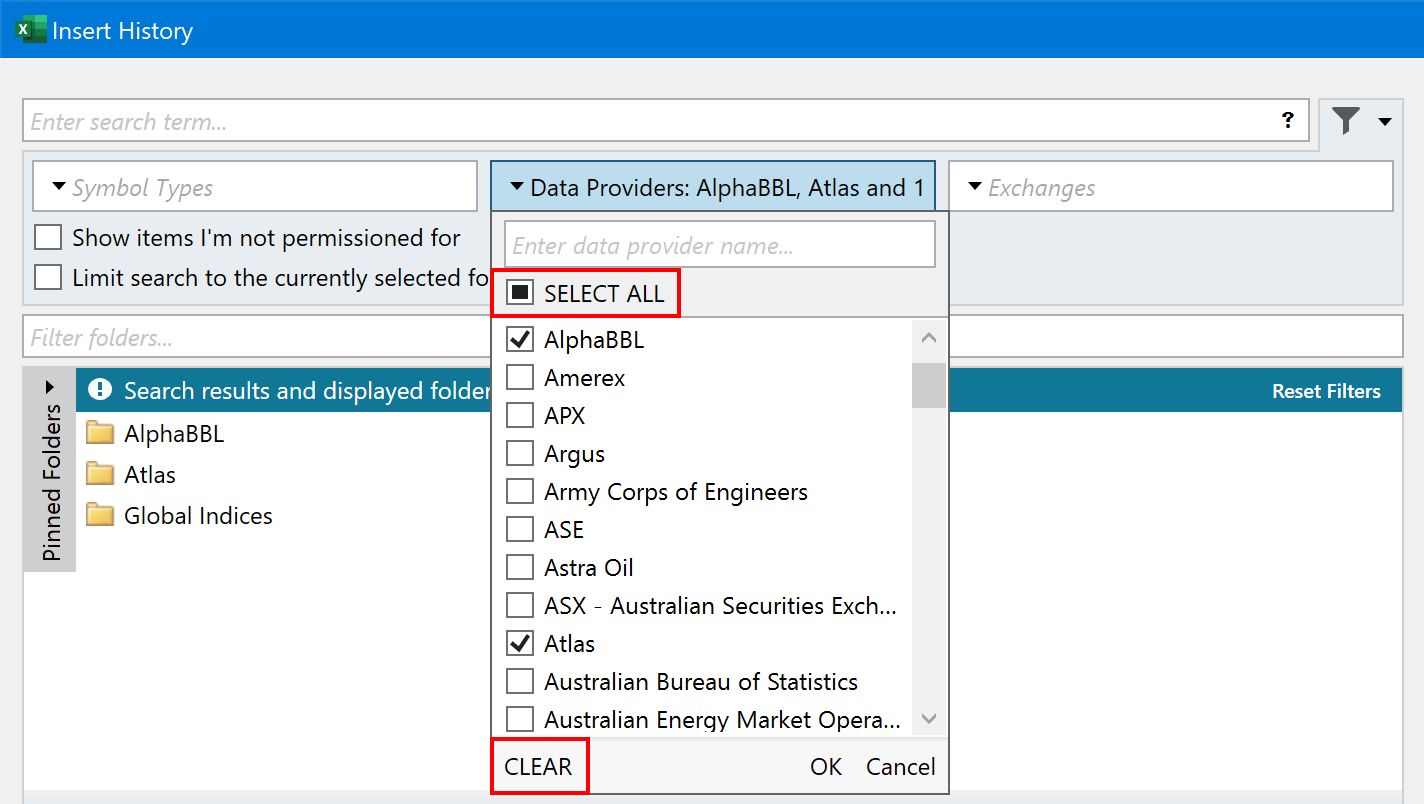Toggle Limit search to currently selected folder

pyautogui.click(x=48, y=277)
